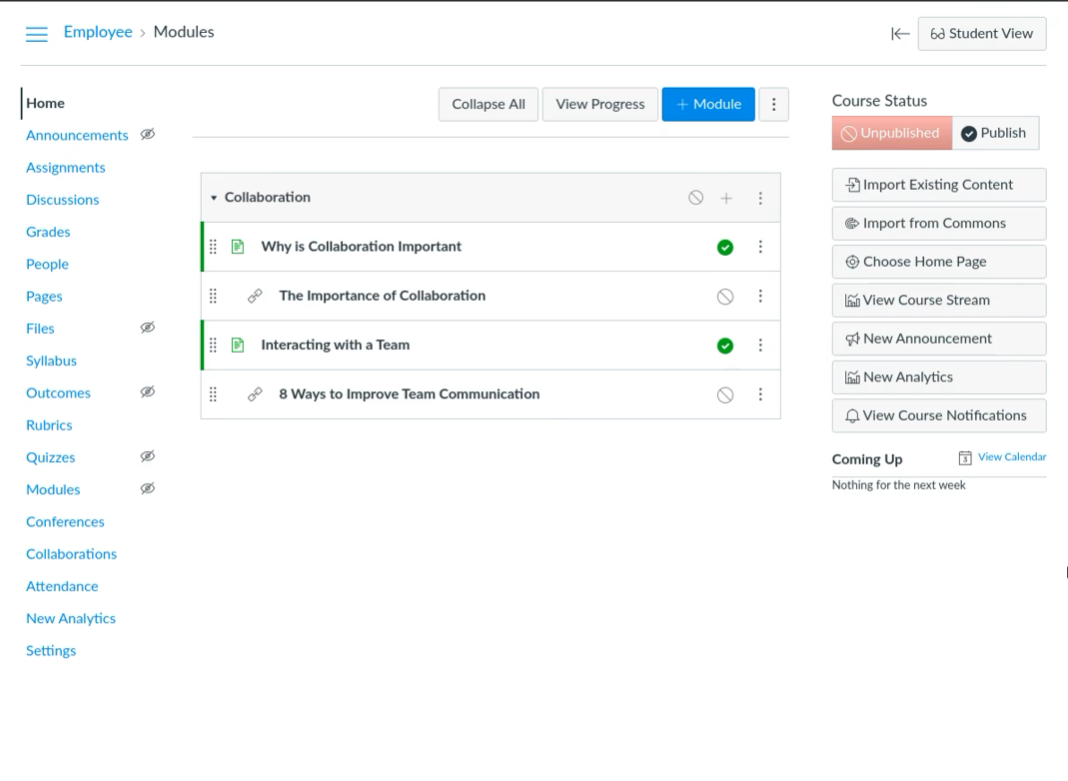Click page icon beside Why is Collaboration Important
The height and width of the screenshot is (781, 1068).
(x=238, y=247)
